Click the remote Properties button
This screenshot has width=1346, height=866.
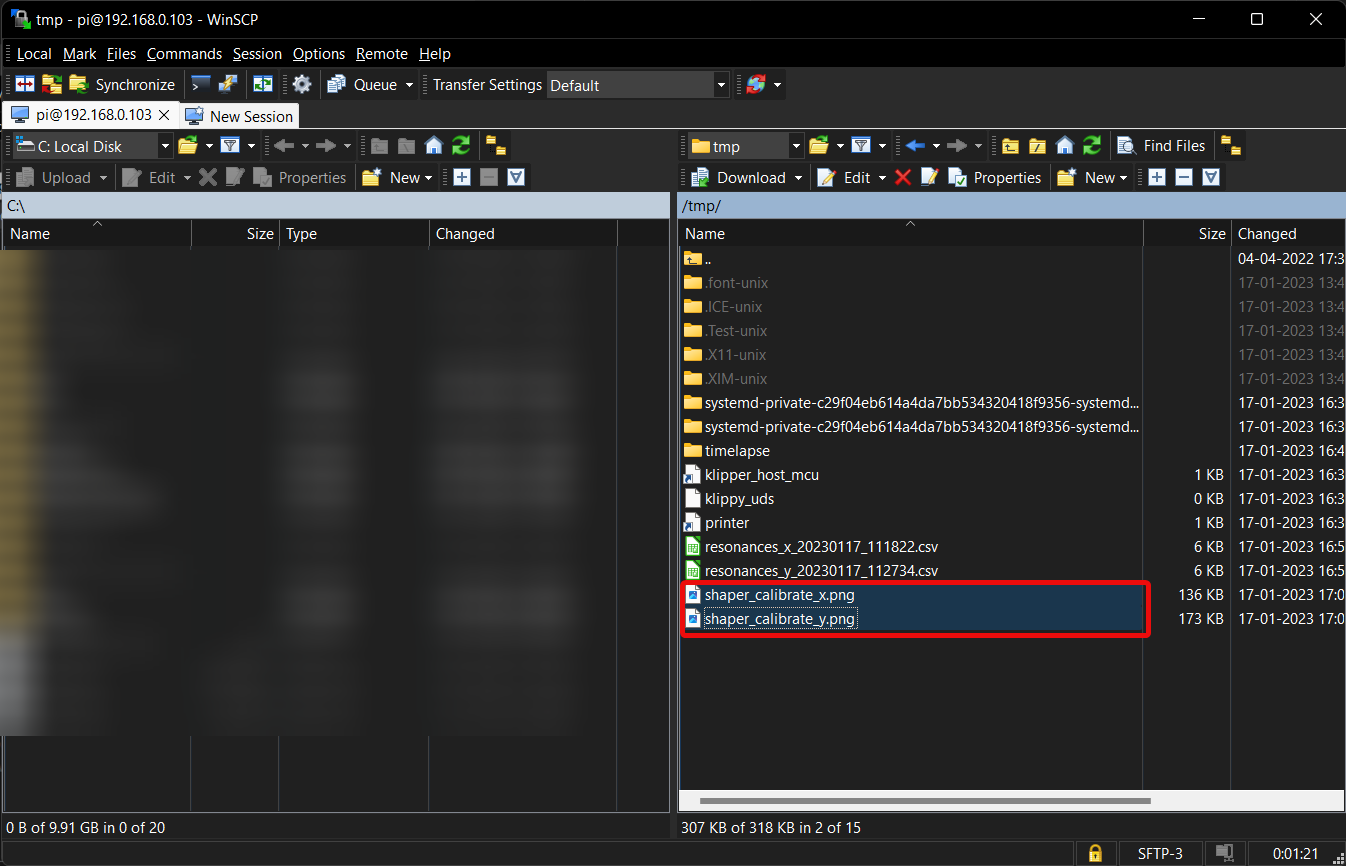(x=995, y=177)
